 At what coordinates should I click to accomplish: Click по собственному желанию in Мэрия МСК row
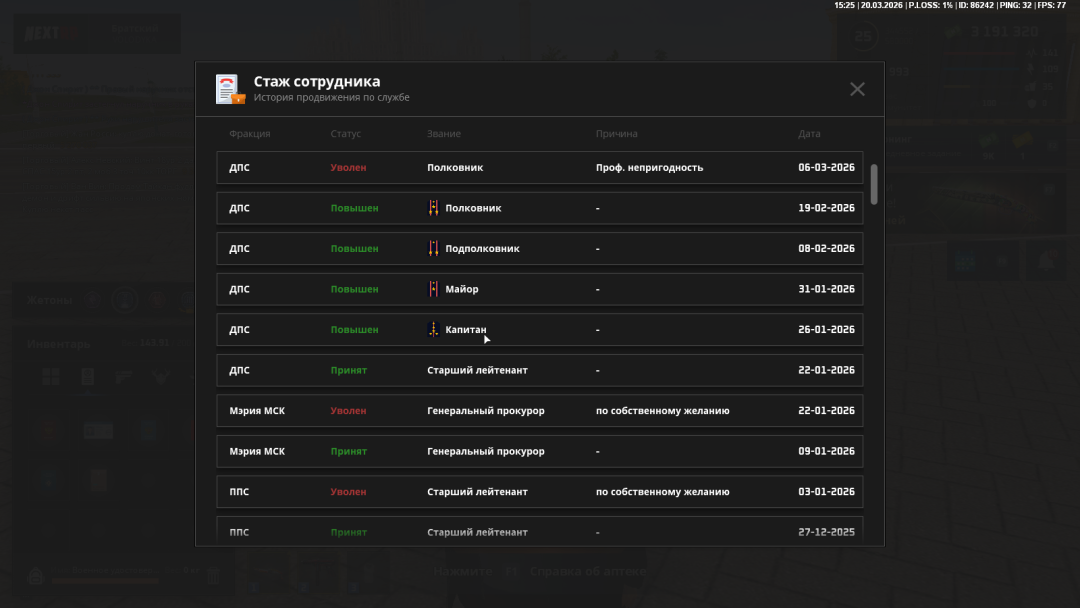(x=662, y=411)
